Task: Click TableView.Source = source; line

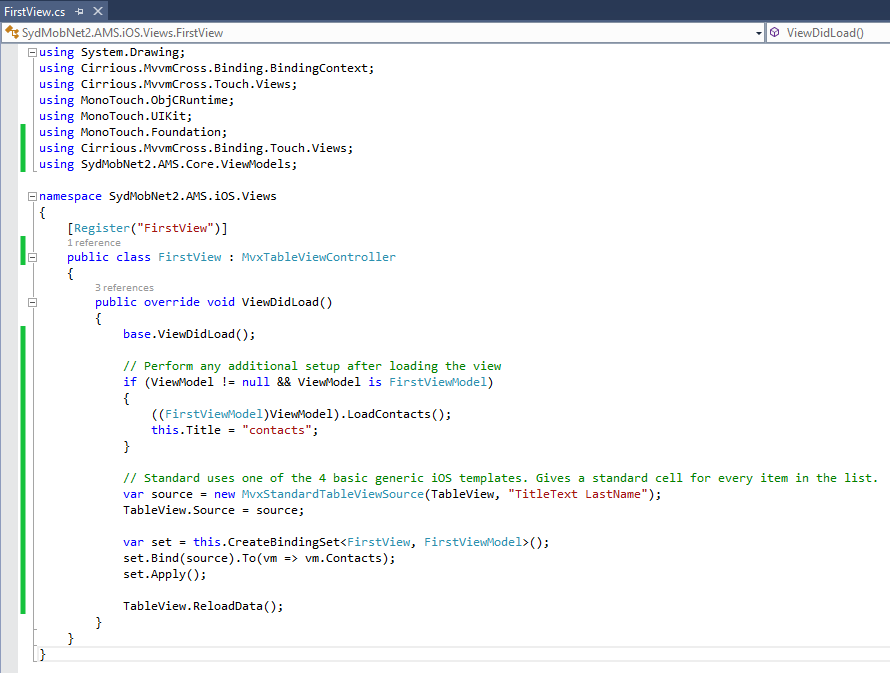Action: click(x=213, y=510)
